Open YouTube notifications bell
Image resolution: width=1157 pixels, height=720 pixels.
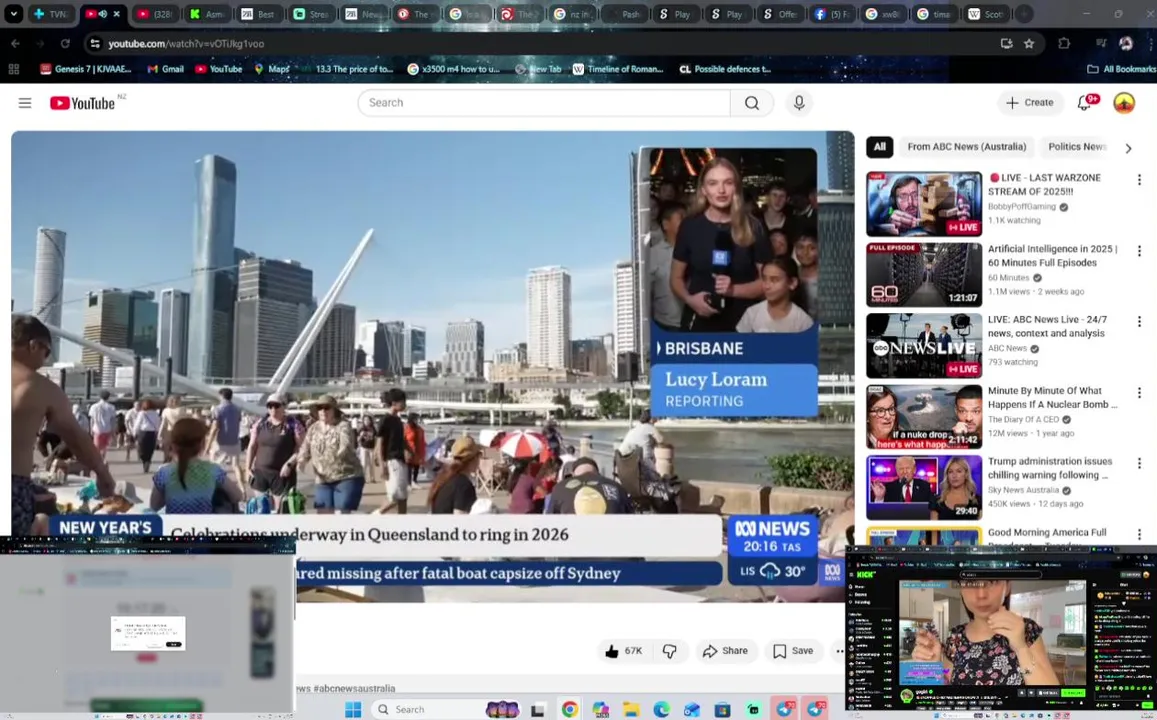point(1085,103)
